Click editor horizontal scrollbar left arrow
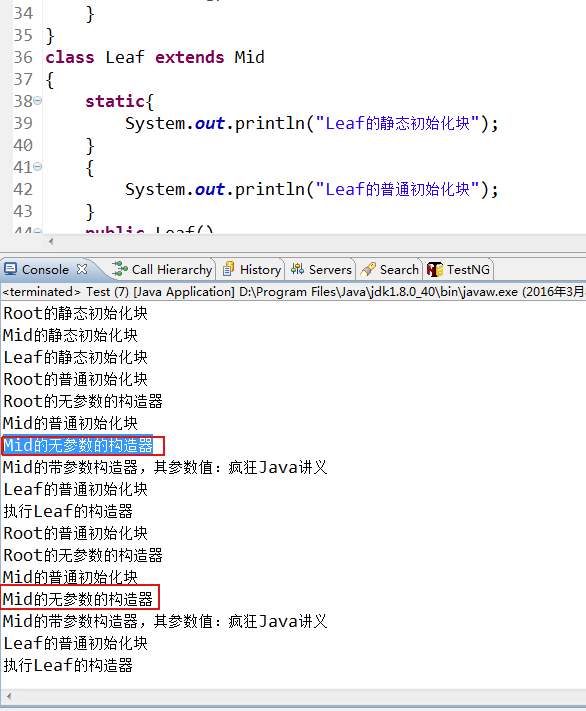The width and height of the screenshot is (586, 711). [x=51, y=241]
